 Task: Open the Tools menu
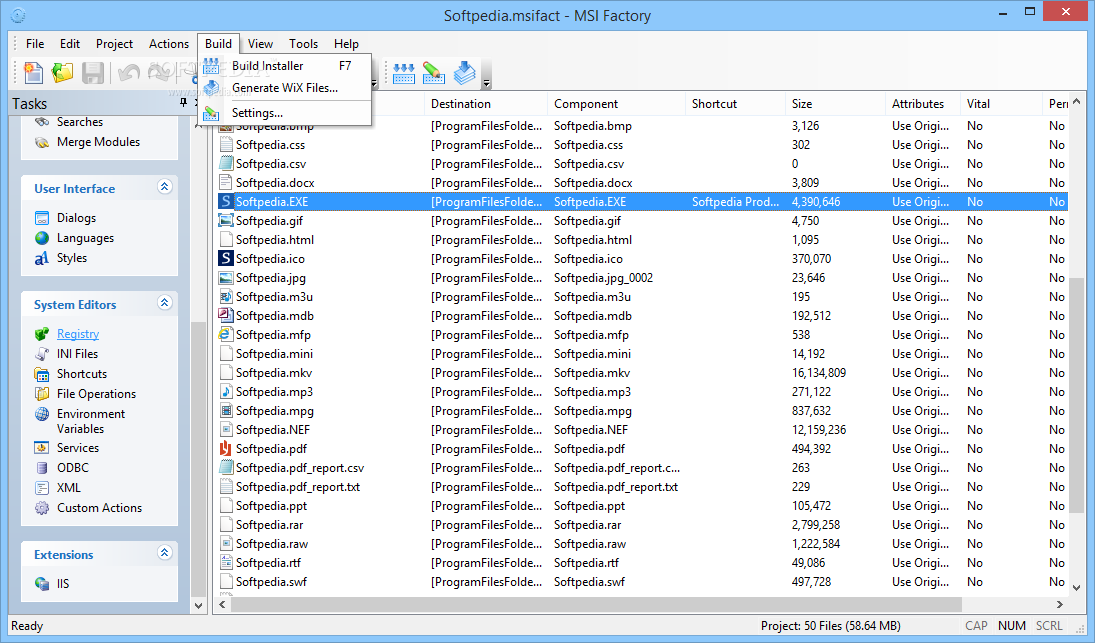pos(304,43)
